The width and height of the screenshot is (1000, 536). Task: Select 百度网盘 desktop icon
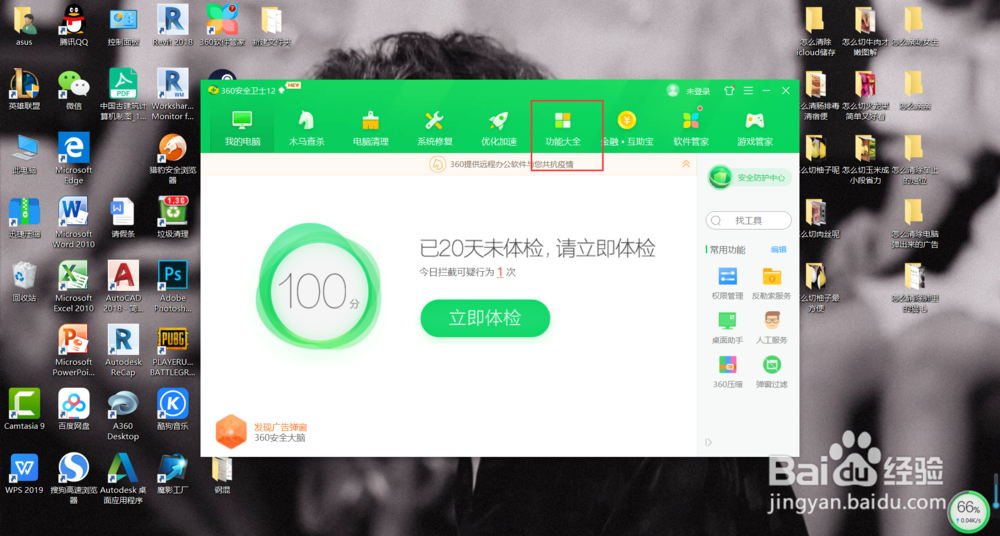(74, 409)
